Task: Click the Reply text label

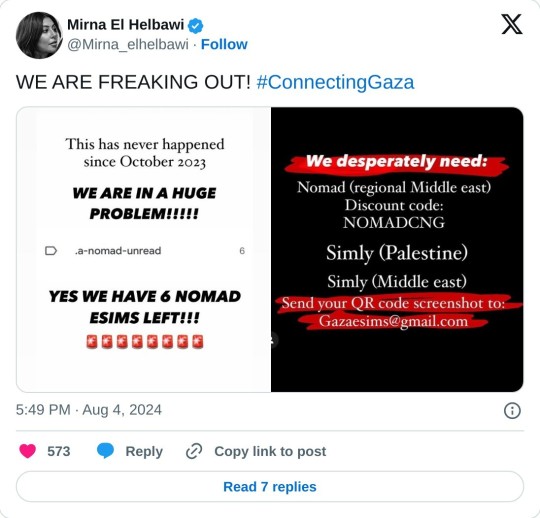Action: point(144,452)
